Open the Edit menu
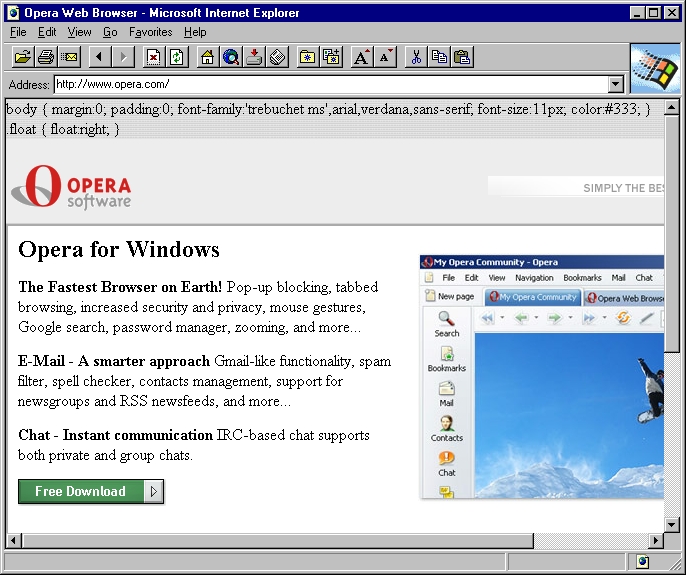This screenshot has width=686, height=575. tap(47, 32)
